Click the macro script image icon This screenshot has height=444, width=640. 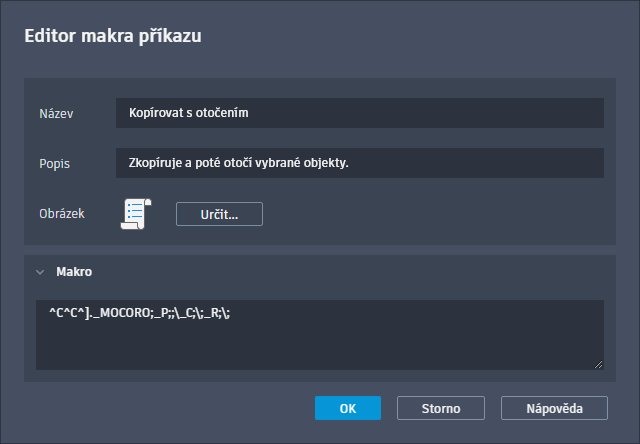(135, 213)
